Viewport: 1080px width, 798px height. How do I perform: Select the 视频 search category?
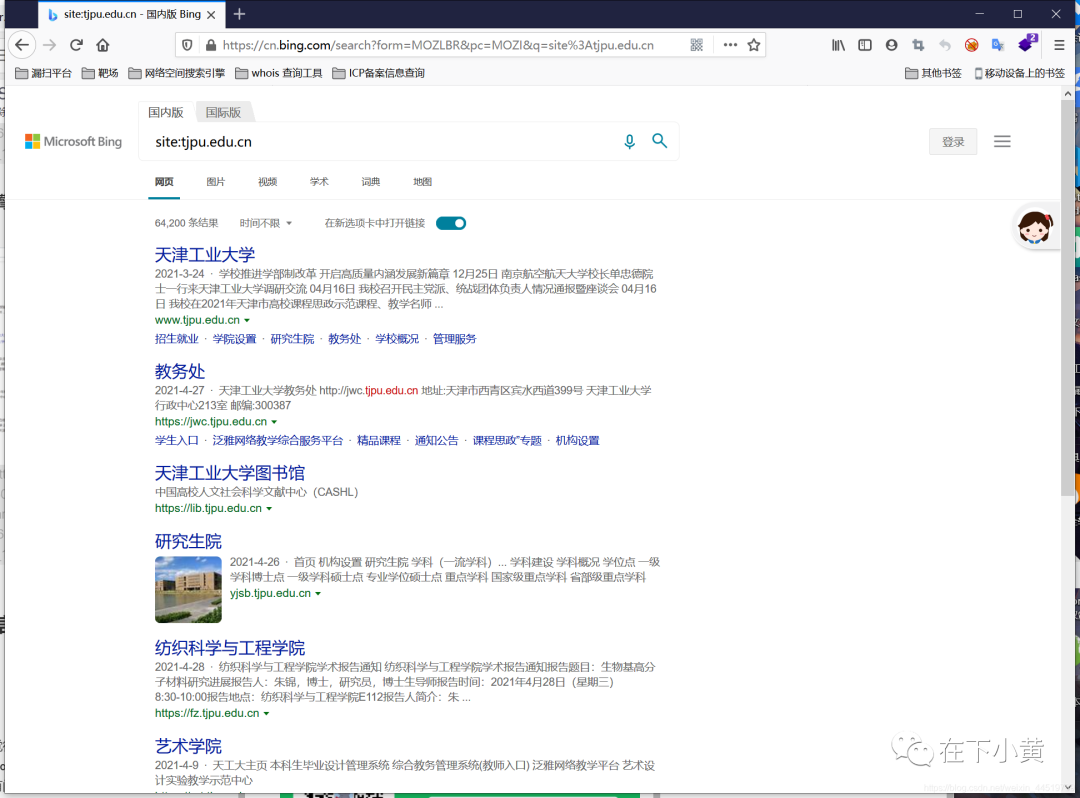(267, 182)
